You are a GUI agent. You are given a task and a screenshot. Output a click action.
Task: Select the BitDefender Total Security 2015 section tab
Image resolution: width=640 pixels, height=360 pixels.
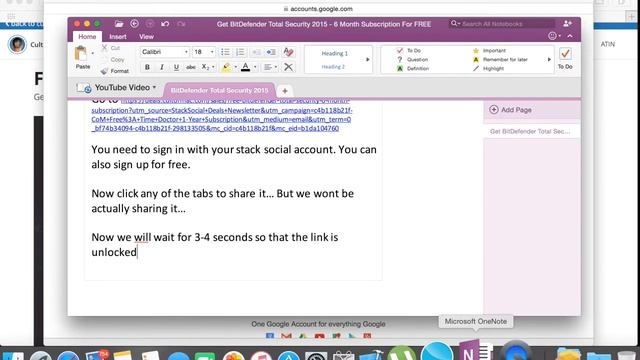[x=220, y=90]
